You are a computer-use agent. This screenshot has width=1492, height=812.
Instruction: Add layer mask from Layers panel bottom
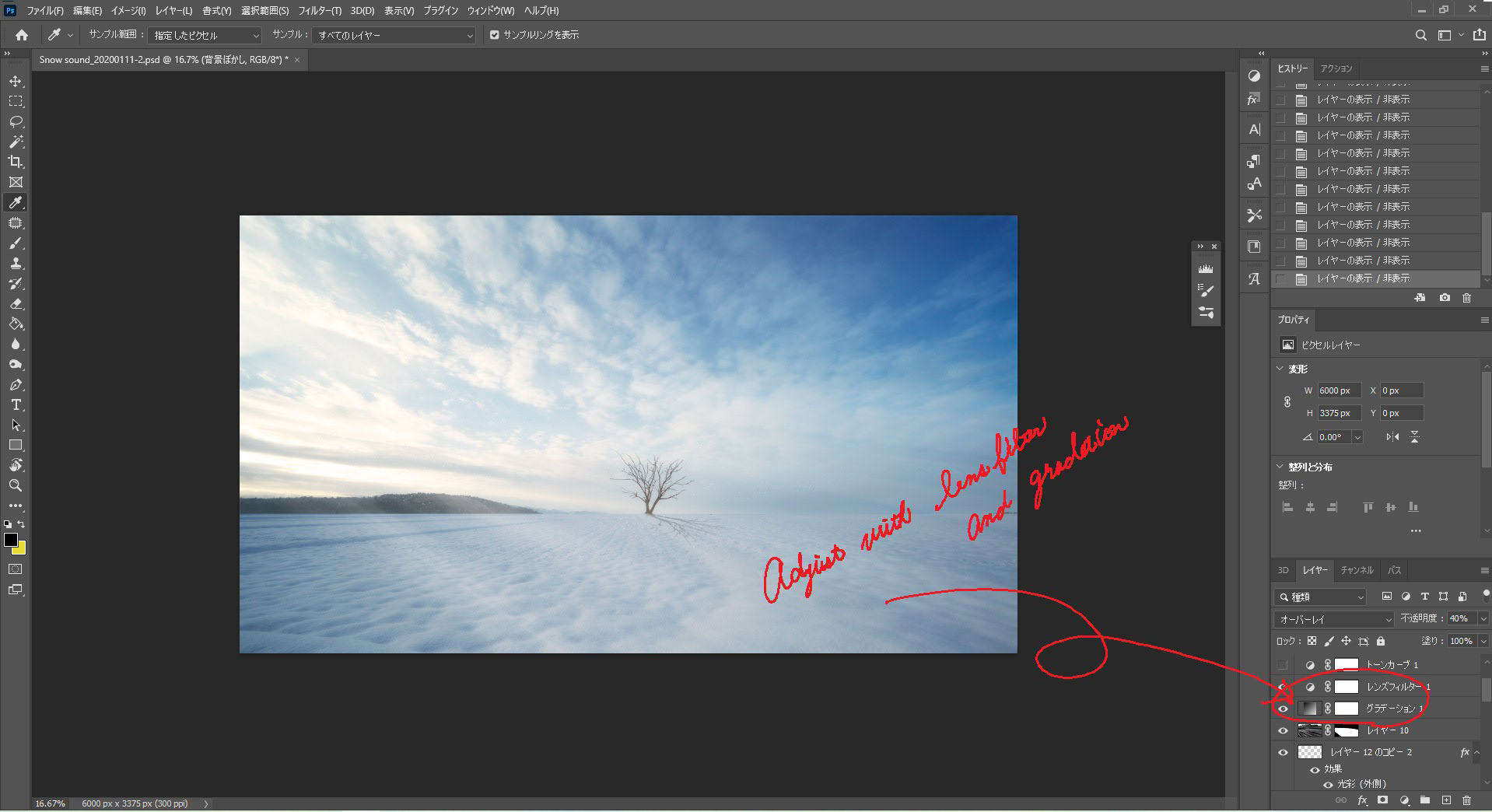click(x=1382, y=800)
